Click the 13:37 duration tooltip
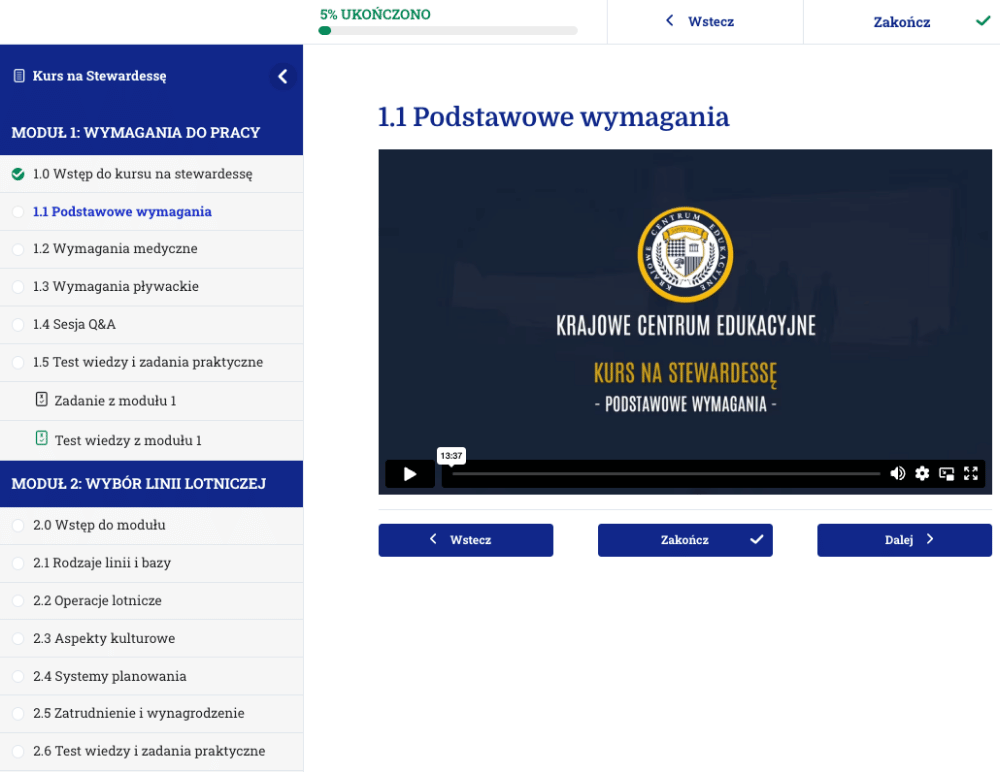 coord(451,456)
